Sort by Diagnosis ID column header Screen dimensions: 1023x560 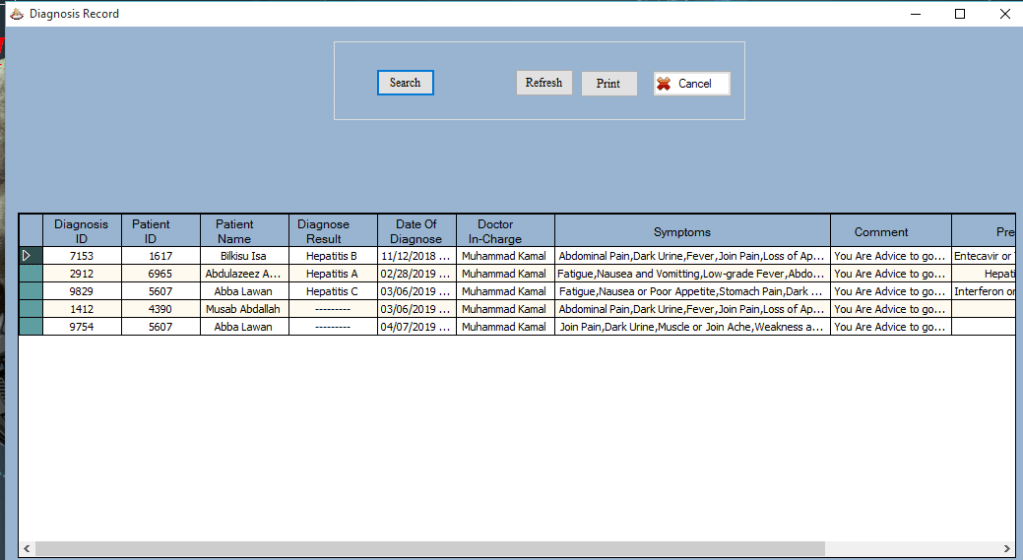tap(81, 231)
